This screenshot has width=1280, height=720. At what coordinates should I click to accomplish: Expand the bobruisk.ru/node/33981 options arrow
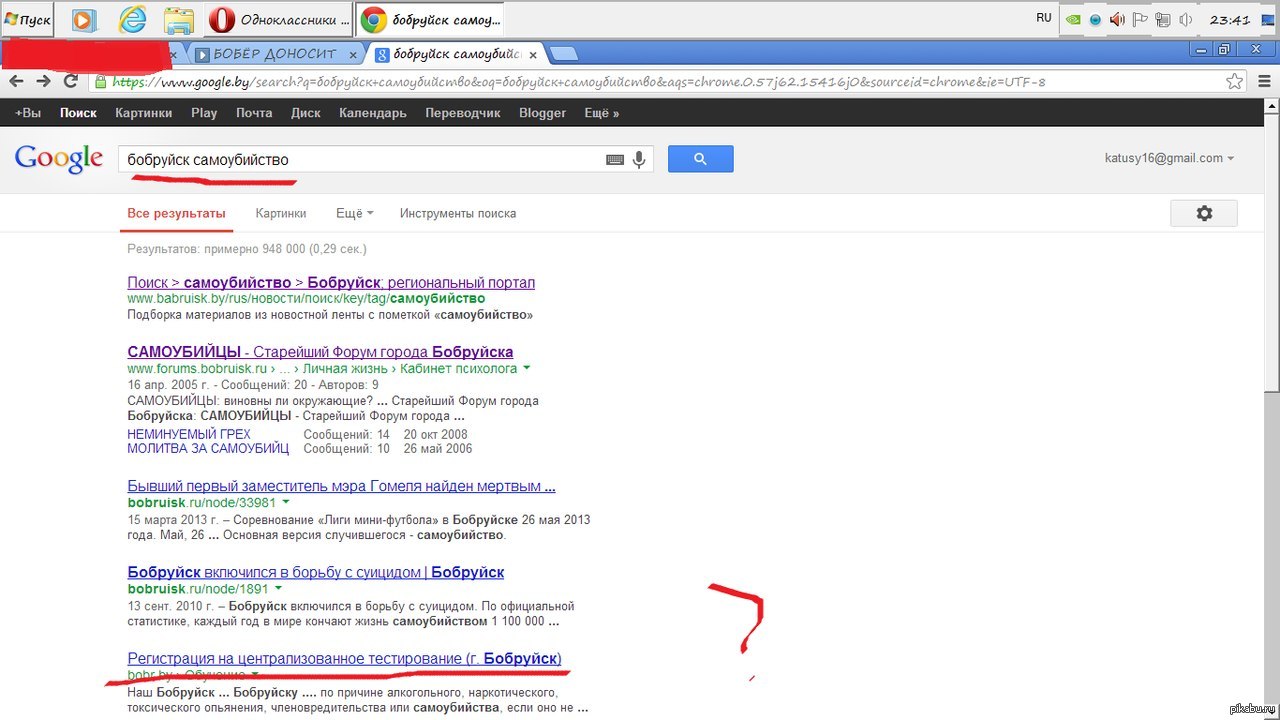(x=286, y=502)
